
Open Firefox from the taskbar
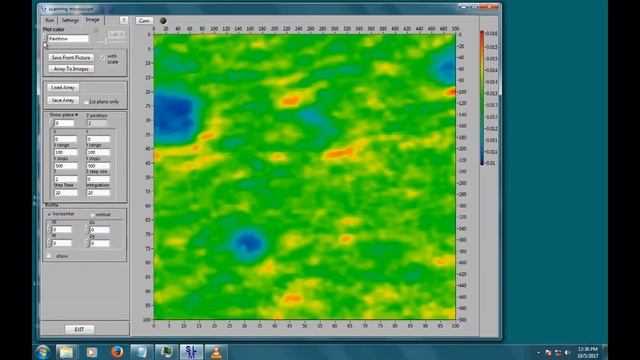117,352
